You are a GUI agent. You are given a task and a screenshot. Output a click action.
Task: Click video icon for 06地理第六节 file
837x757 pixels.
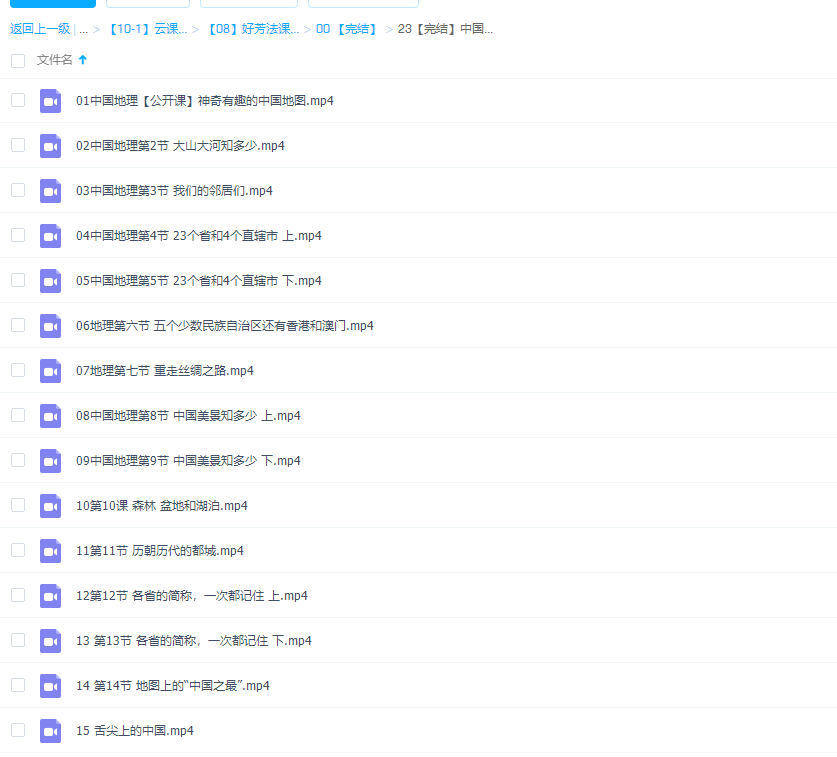point(50,326)
